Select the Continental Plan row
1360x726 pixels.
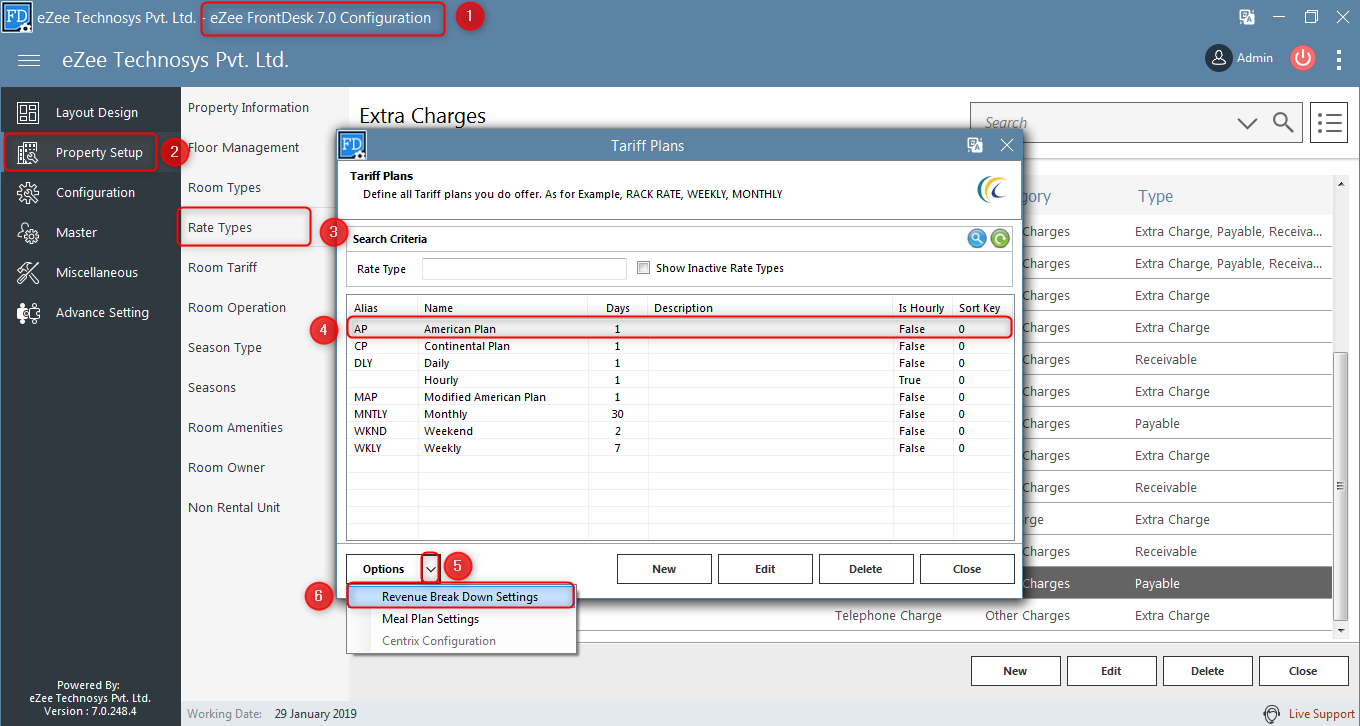[x=680, y=346]
